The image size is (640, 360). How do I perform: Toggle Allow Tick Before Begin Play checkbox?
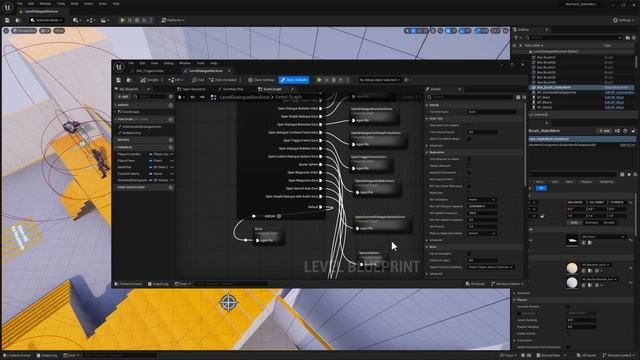[x=469, y=139]
